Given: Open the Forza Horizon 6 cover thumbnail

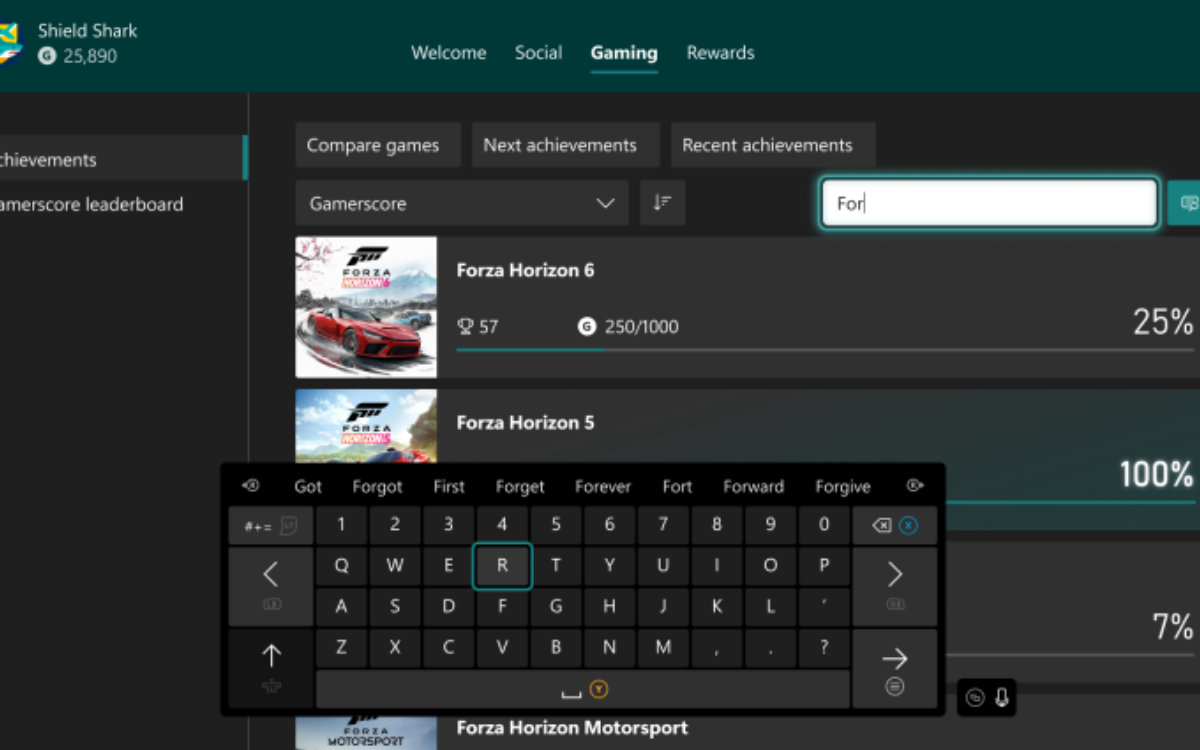Looking at the screenshot, I should coord(366,307).
